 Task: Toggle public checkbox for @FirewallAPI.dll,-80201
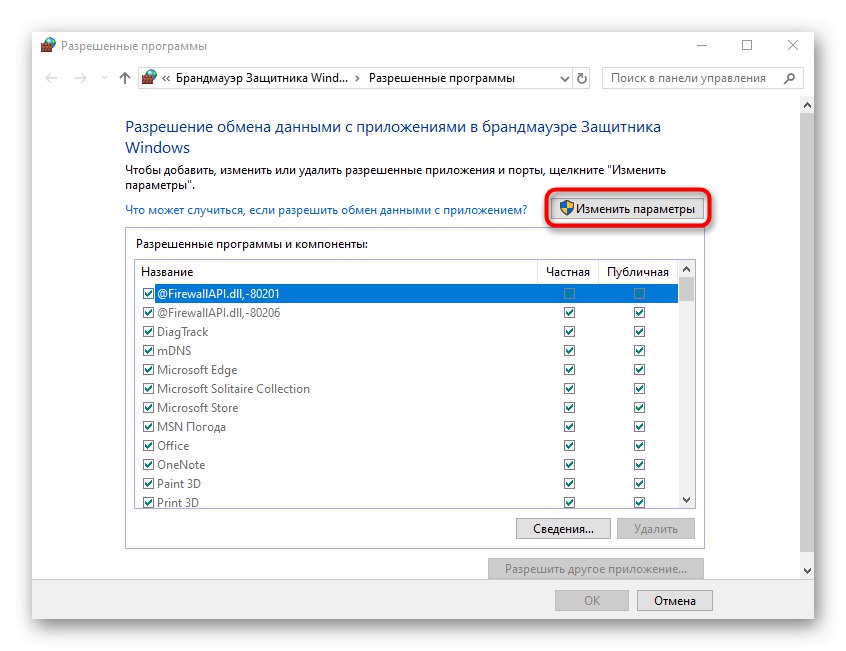pos(639,293)
